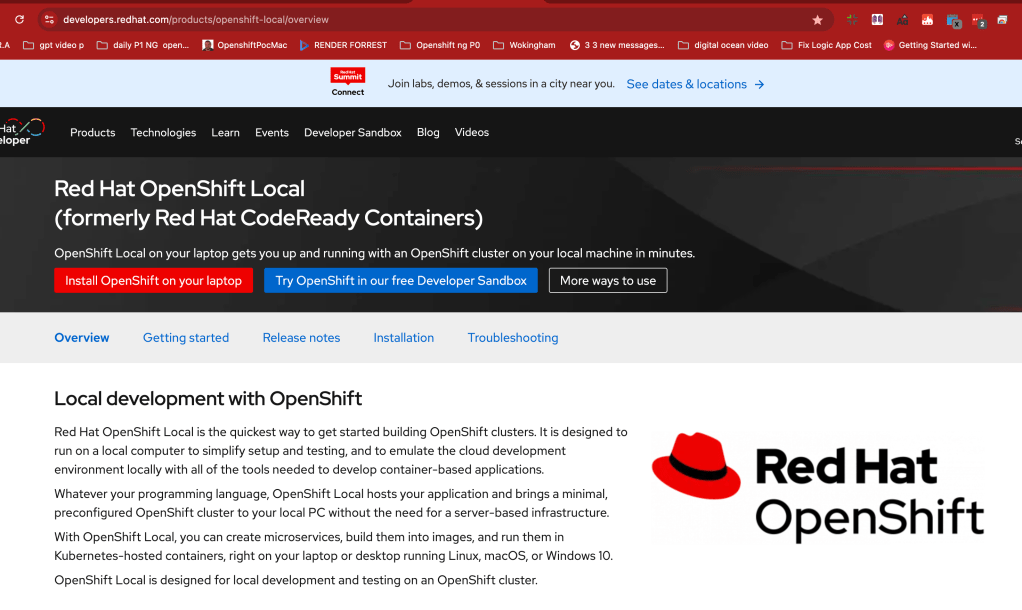
Task: Open the 'digital ocean video' bookmark folder
Action: [723, 45]
